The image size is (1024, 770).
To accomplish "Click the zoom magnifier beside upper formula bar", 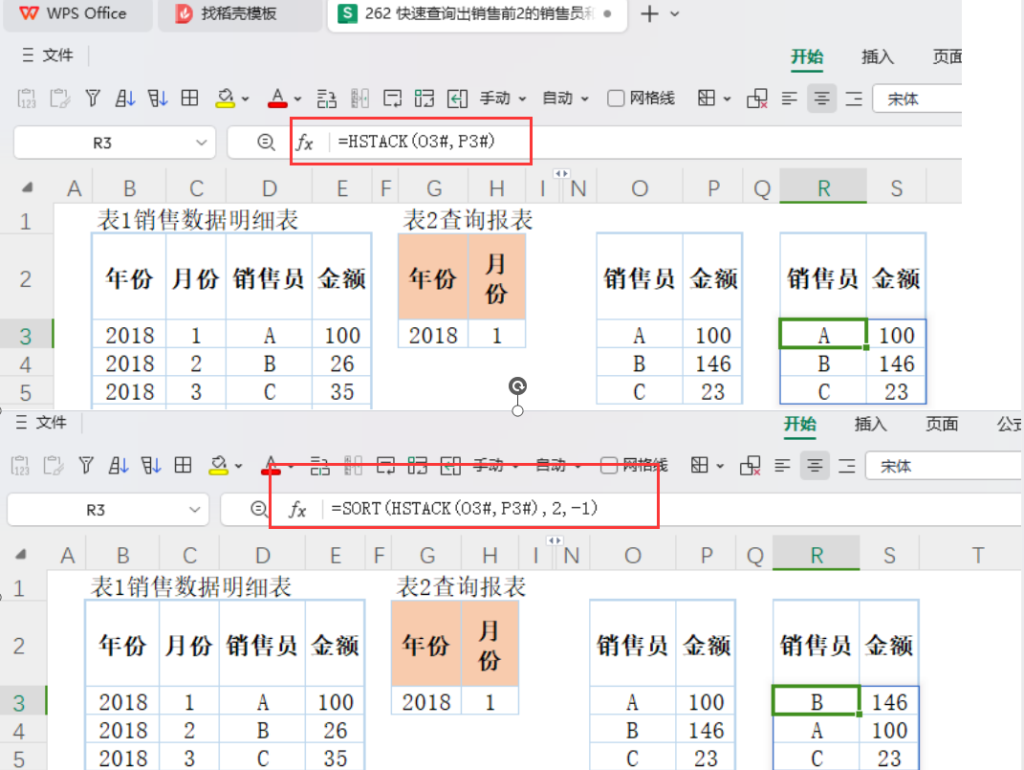I will pos(266,142).
